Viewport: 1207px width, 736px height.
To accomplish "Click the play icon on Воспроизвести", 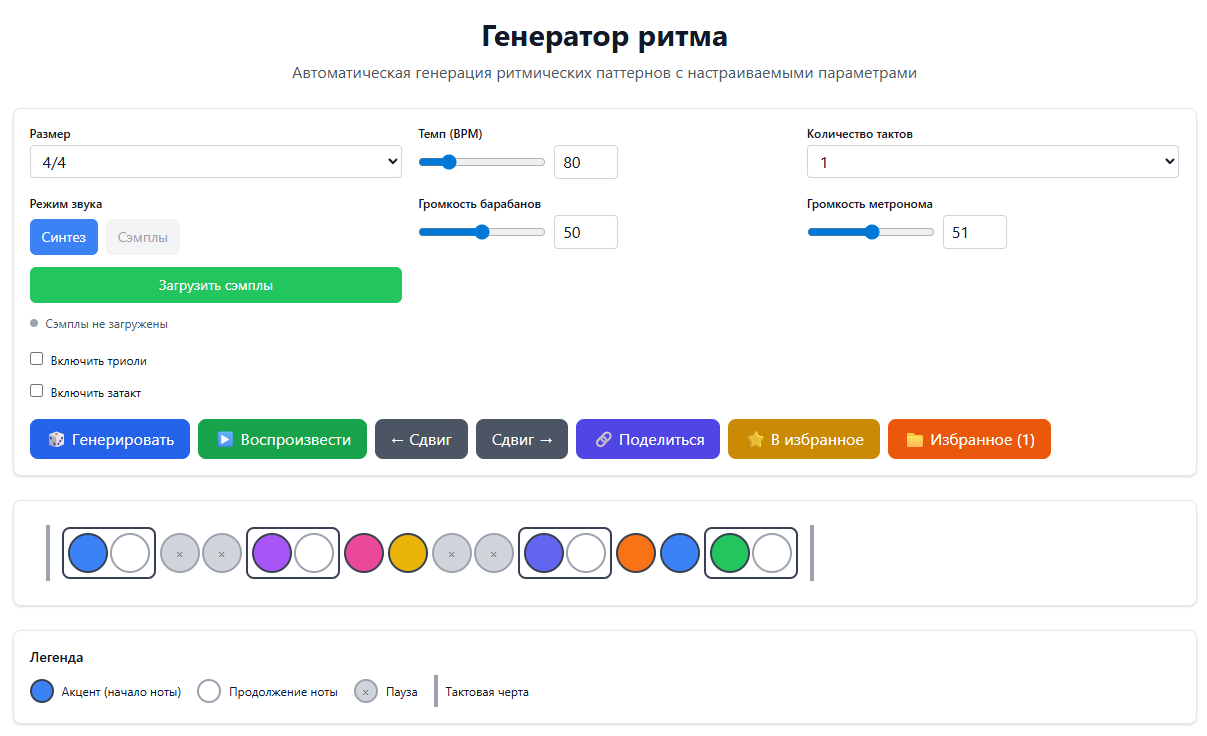I will point(225,438).
